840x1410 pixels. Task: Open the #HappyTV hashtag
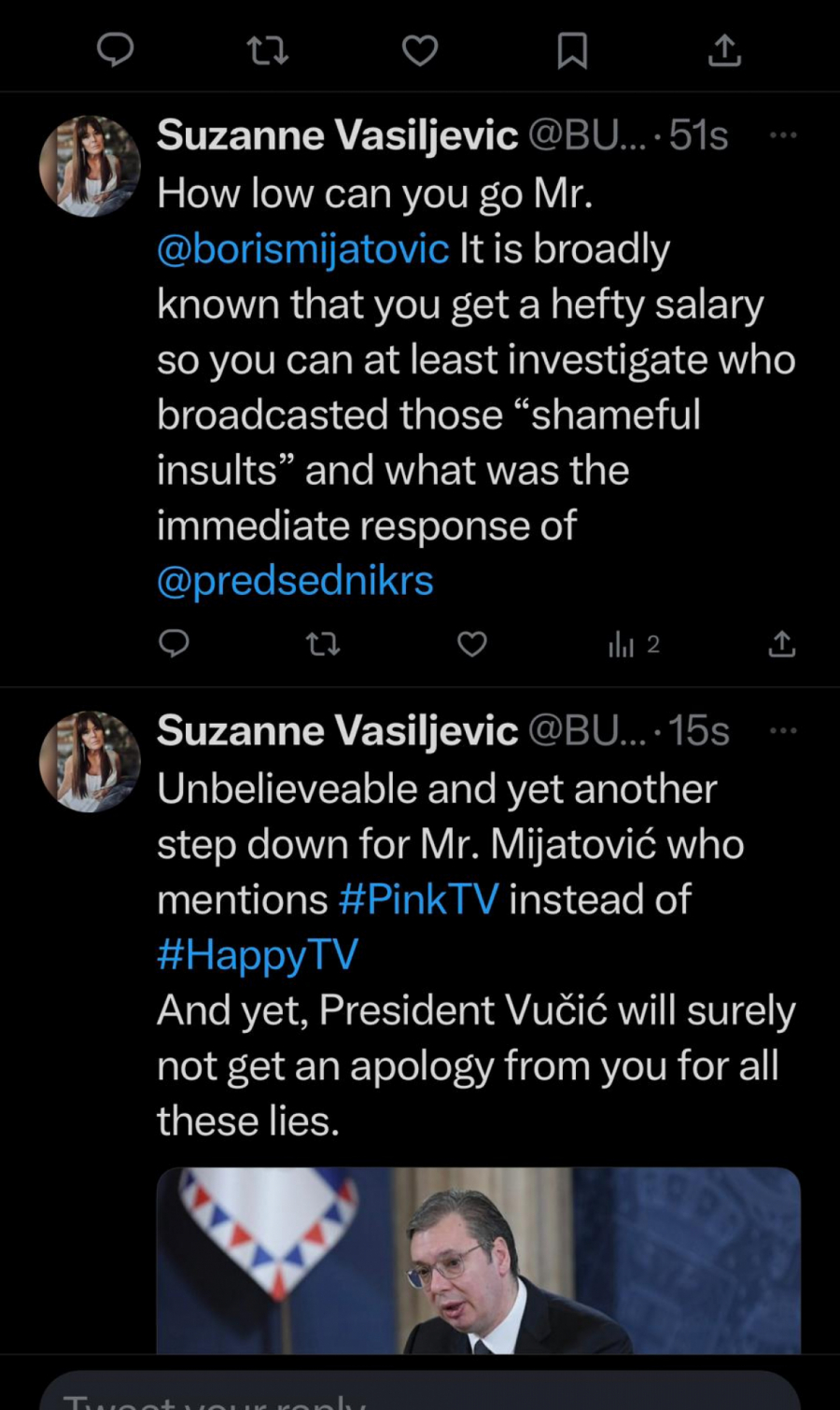pos(258,954)
